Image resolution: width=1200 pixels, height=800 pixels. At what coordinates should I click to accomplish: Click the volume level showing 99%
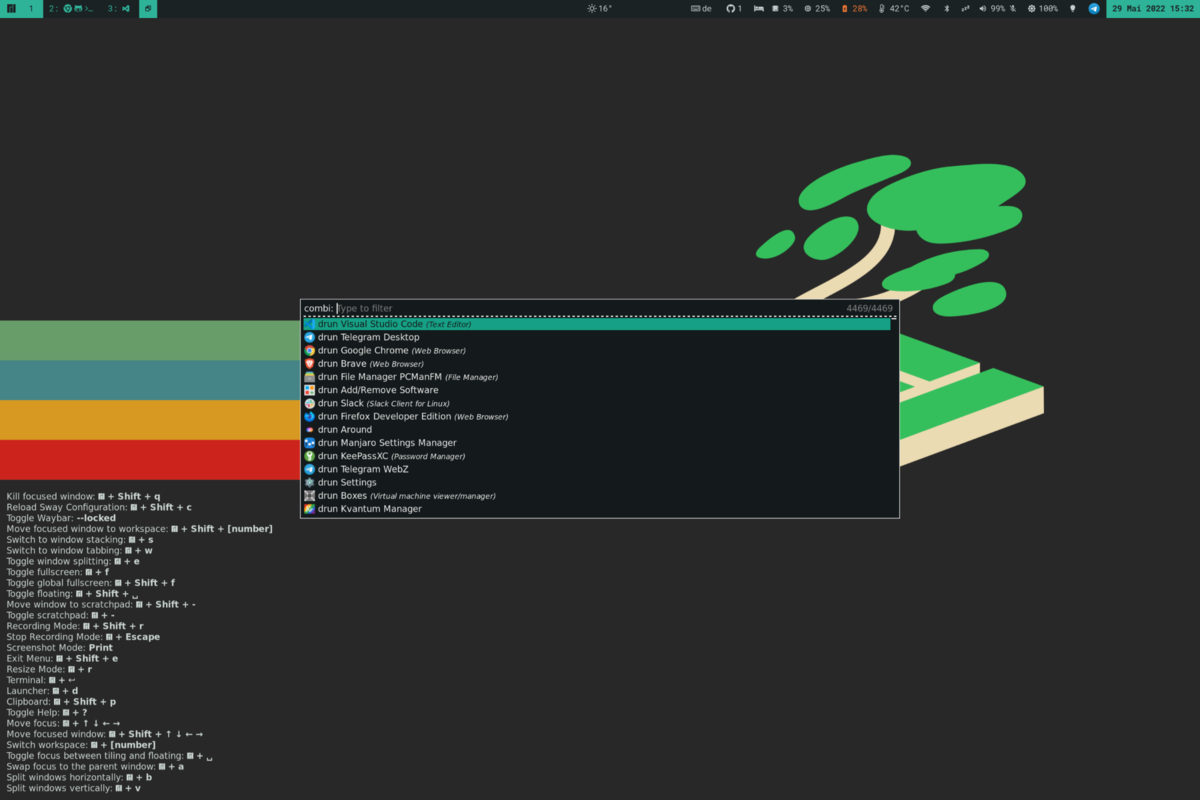[993, 8]
